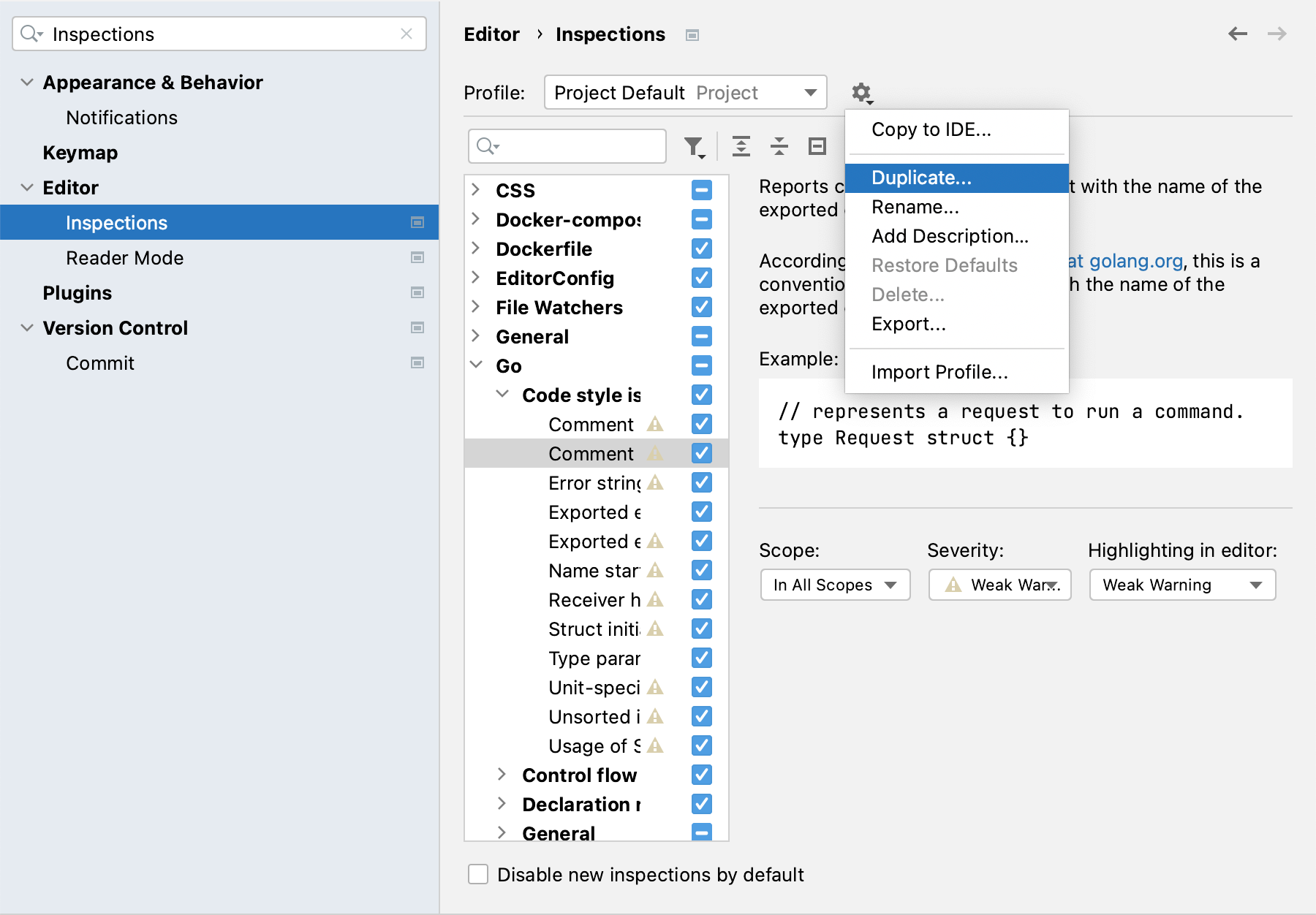Toggle the Go group checkbox
This screenshot has width=1316, height=915.
click(x=702, y=365)
